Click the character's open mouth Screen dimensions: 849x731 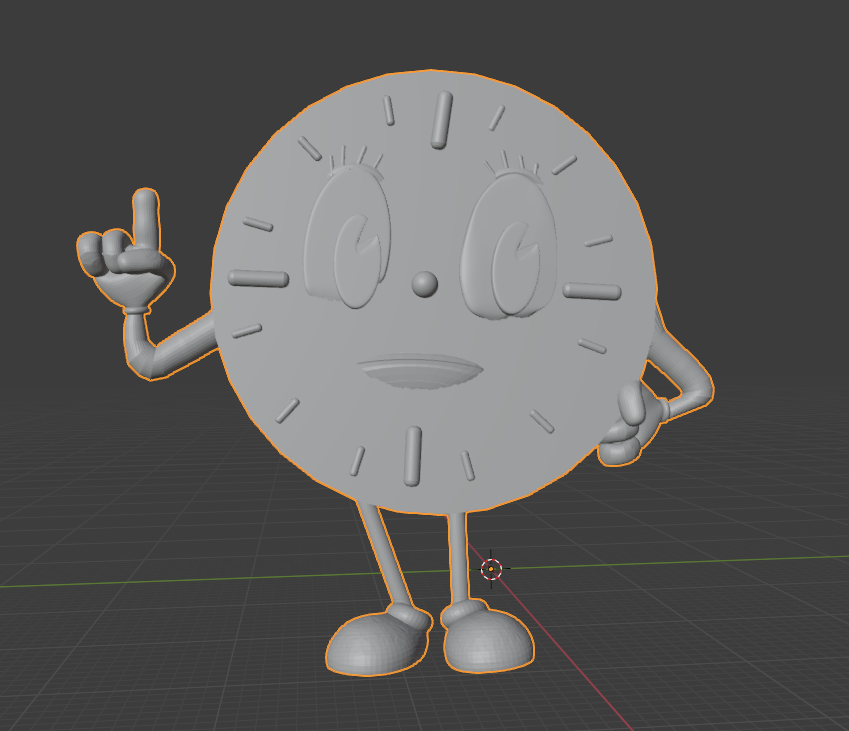click(420, 372)
